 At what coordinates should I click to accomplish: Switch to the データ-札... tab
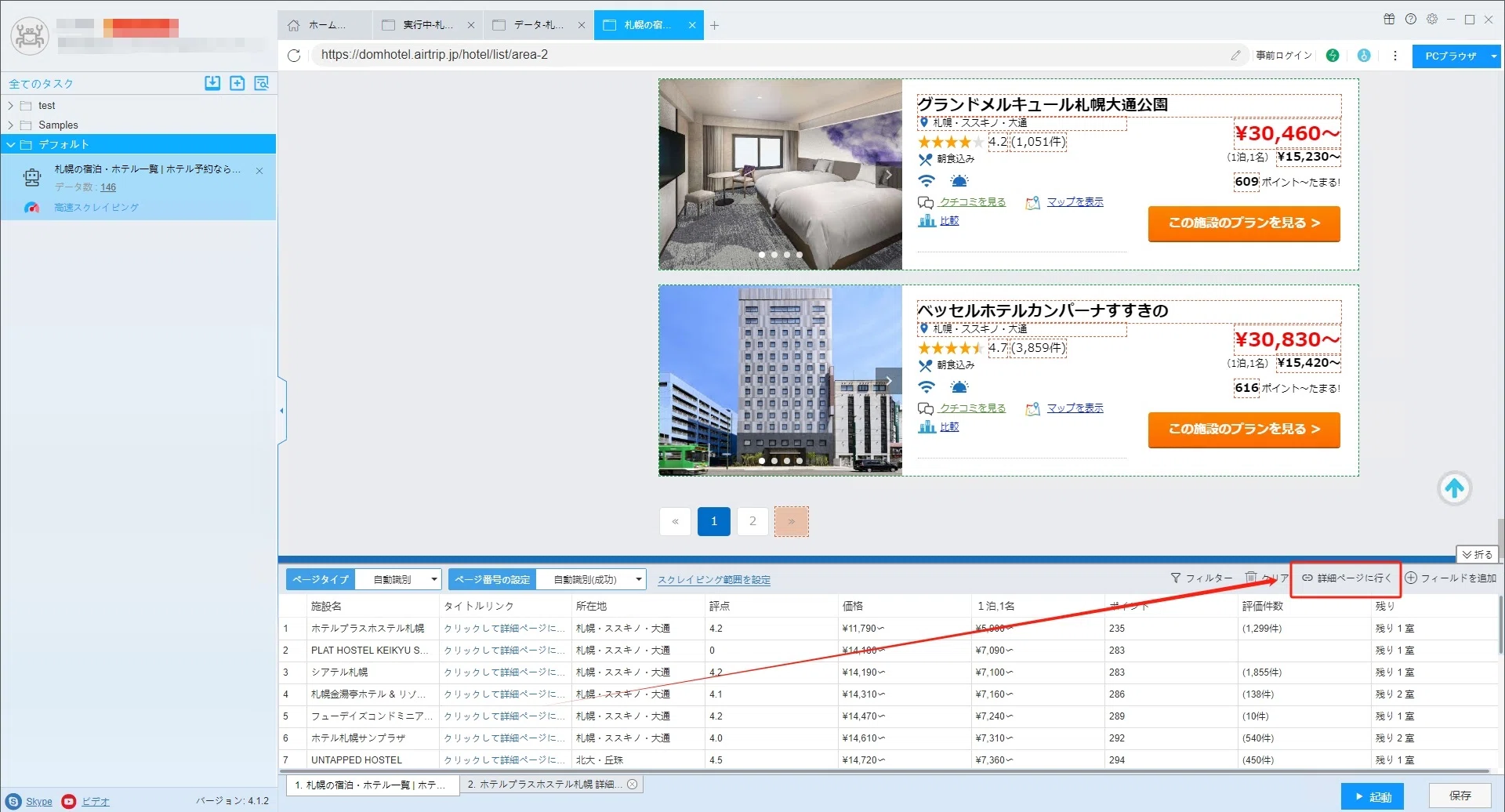tap(538, 25)
